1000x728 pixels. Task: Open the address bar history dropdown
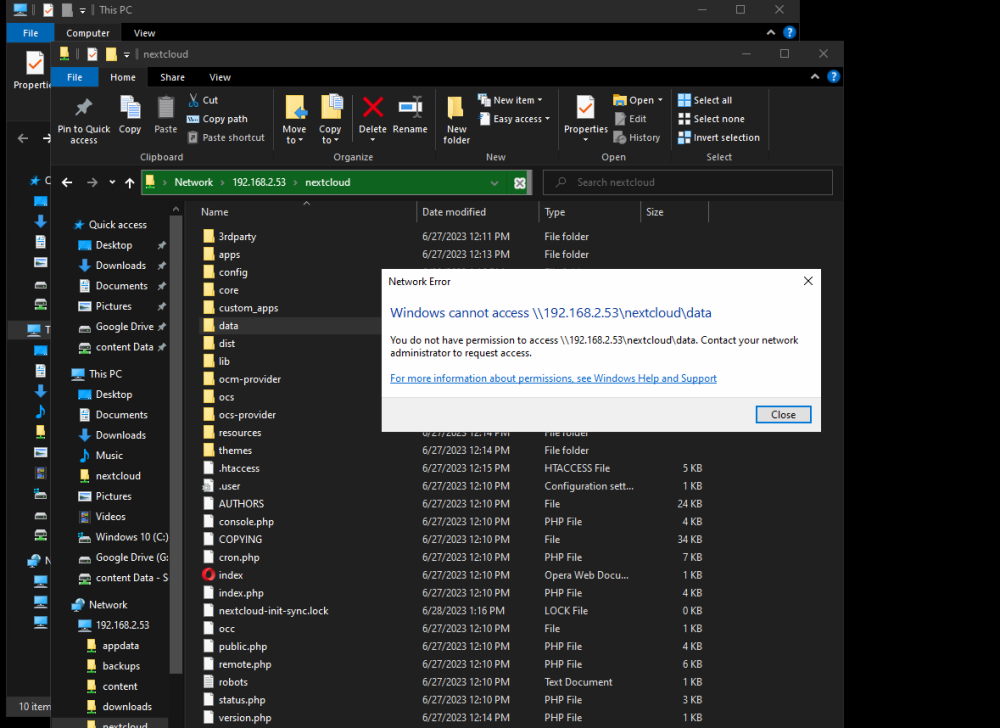coord(494,183)
